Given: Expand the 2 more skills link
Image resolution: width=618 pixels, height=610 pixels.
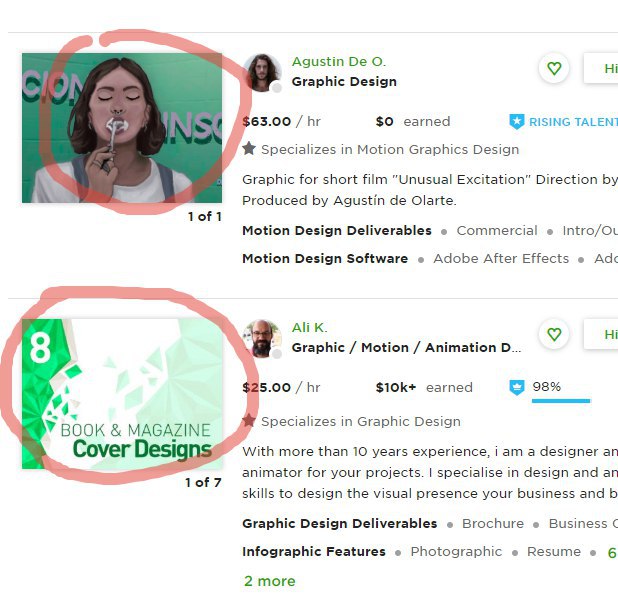Looking at the screenshot, I should (270, 581).
